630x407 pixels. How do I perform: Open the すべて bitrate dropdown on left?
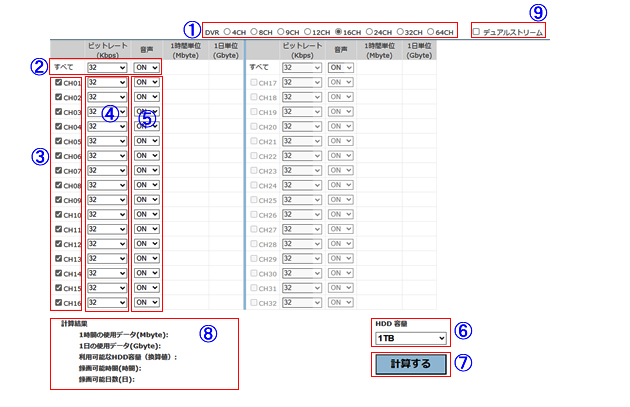coord(107,67)
